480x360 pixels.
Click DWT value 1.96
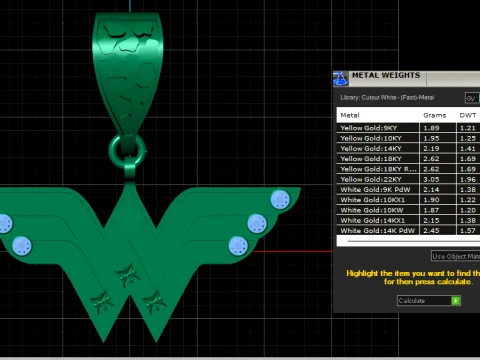coord(468,179)
